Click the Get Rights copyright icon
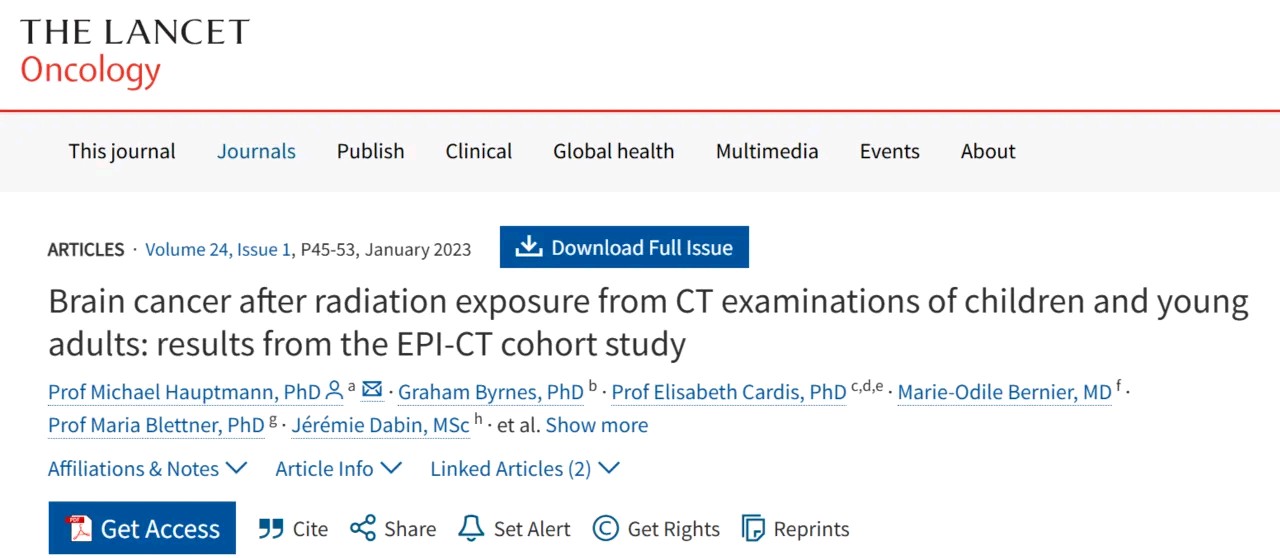 coord(605,528)
